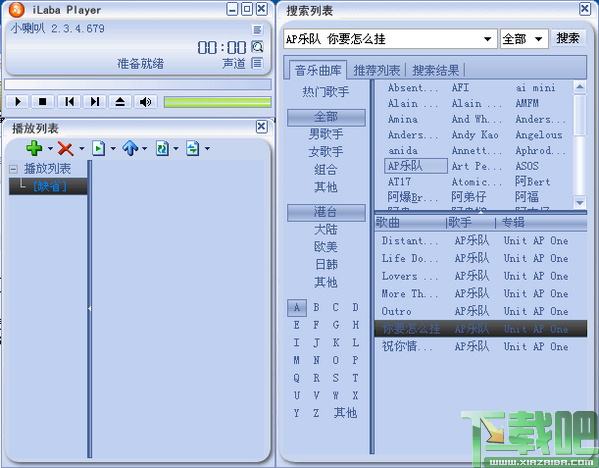Select the 欧美 region filter
This screenshot has height=468, width=599.
pos(326,247)
